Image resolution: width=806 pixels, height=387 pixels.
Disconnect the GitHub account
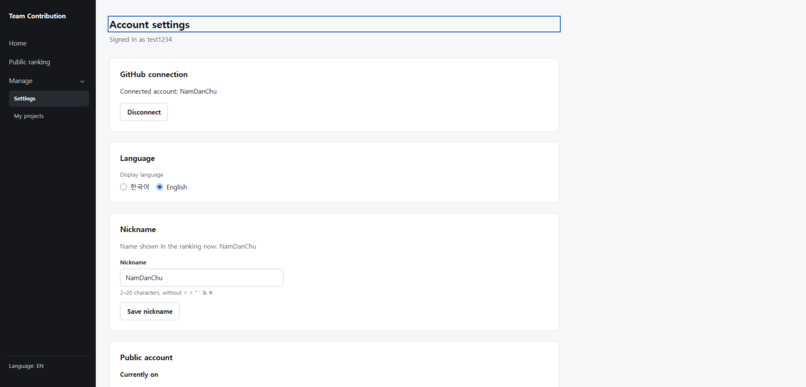click(x=144, y=112)
